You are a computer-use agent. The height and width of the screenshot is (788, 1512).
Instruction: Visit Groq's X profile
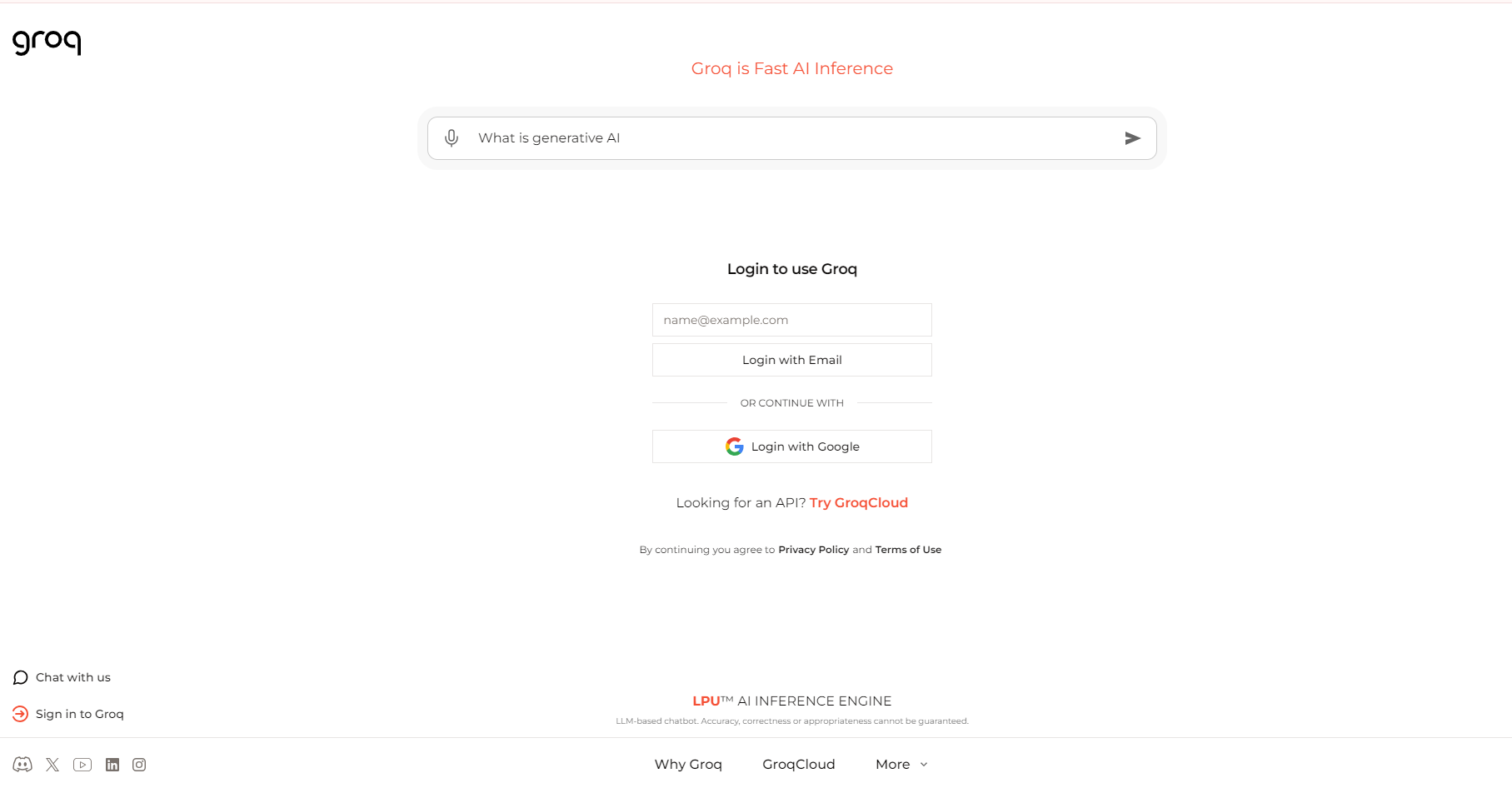coord(52,764)
